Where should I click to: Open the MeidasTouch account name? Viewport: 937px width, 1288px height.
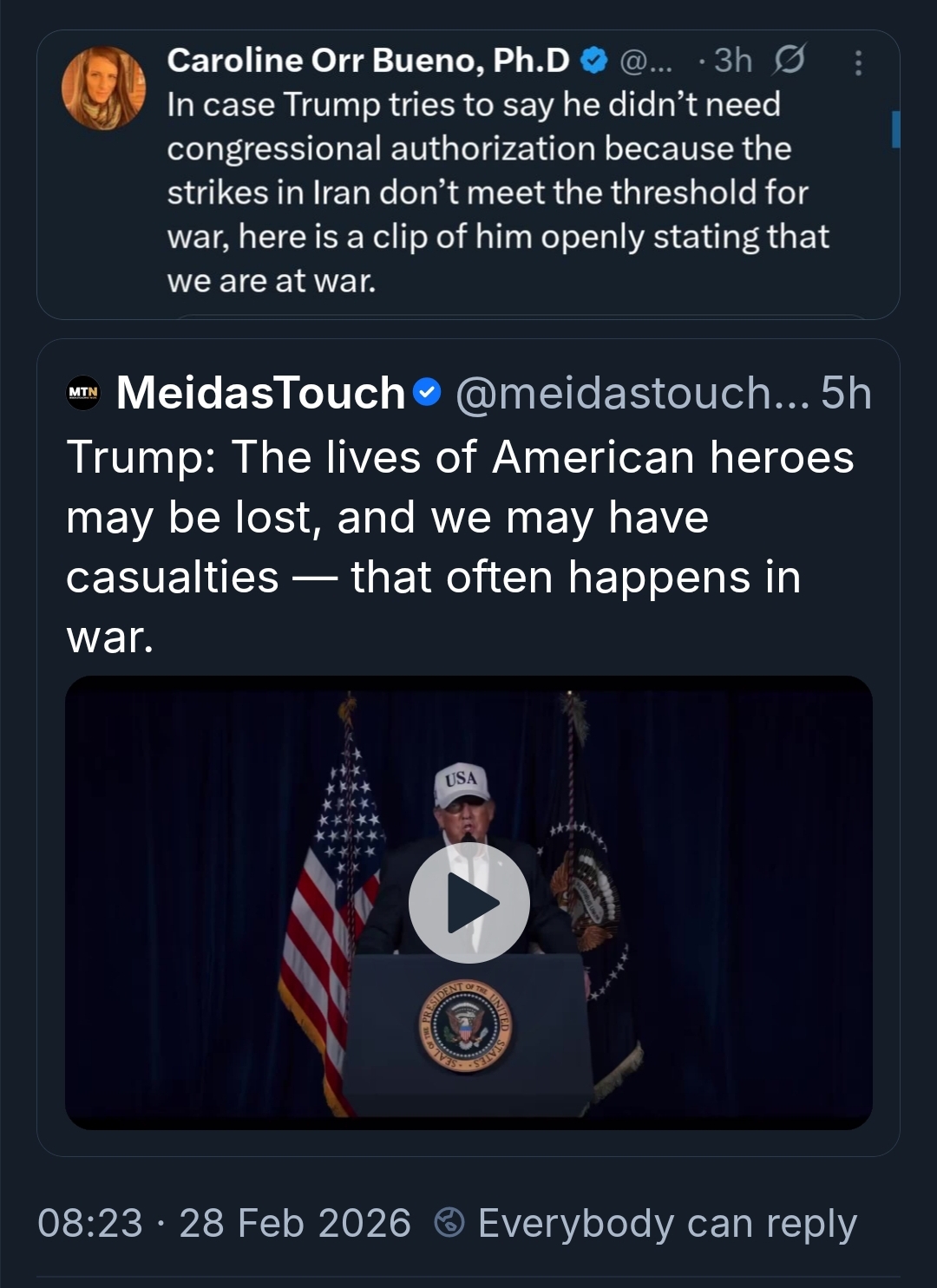click(x=260, y=393)
